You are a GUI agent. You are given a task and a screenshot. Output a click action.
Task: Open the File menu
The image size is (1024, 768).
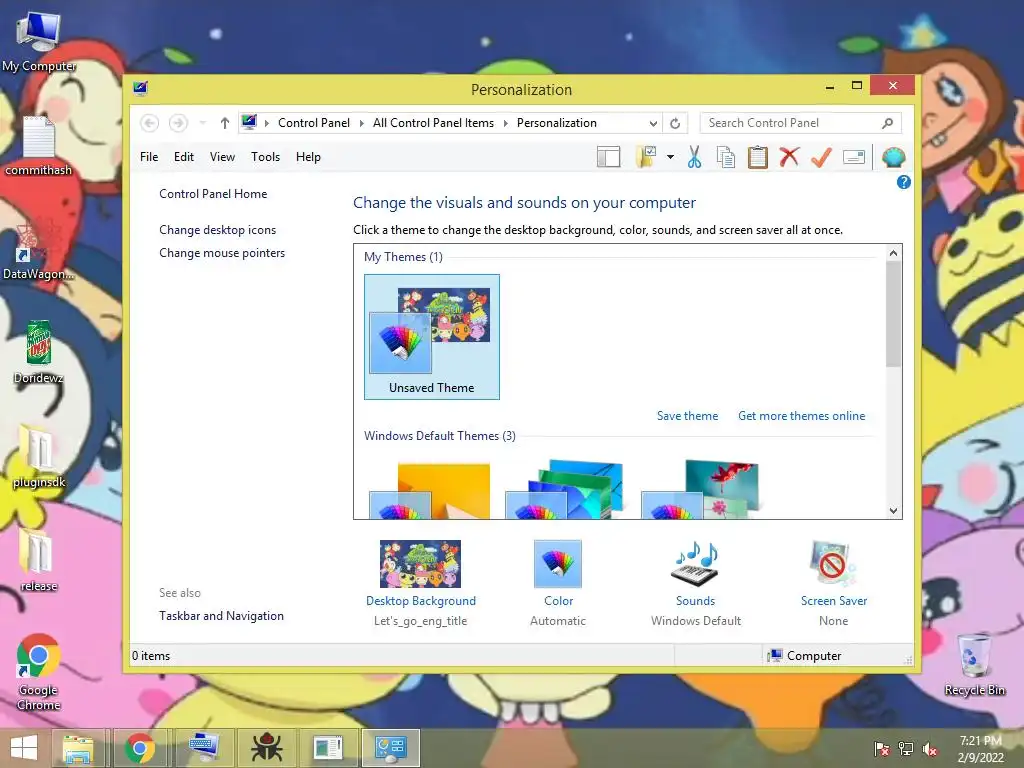pos(149,157)
